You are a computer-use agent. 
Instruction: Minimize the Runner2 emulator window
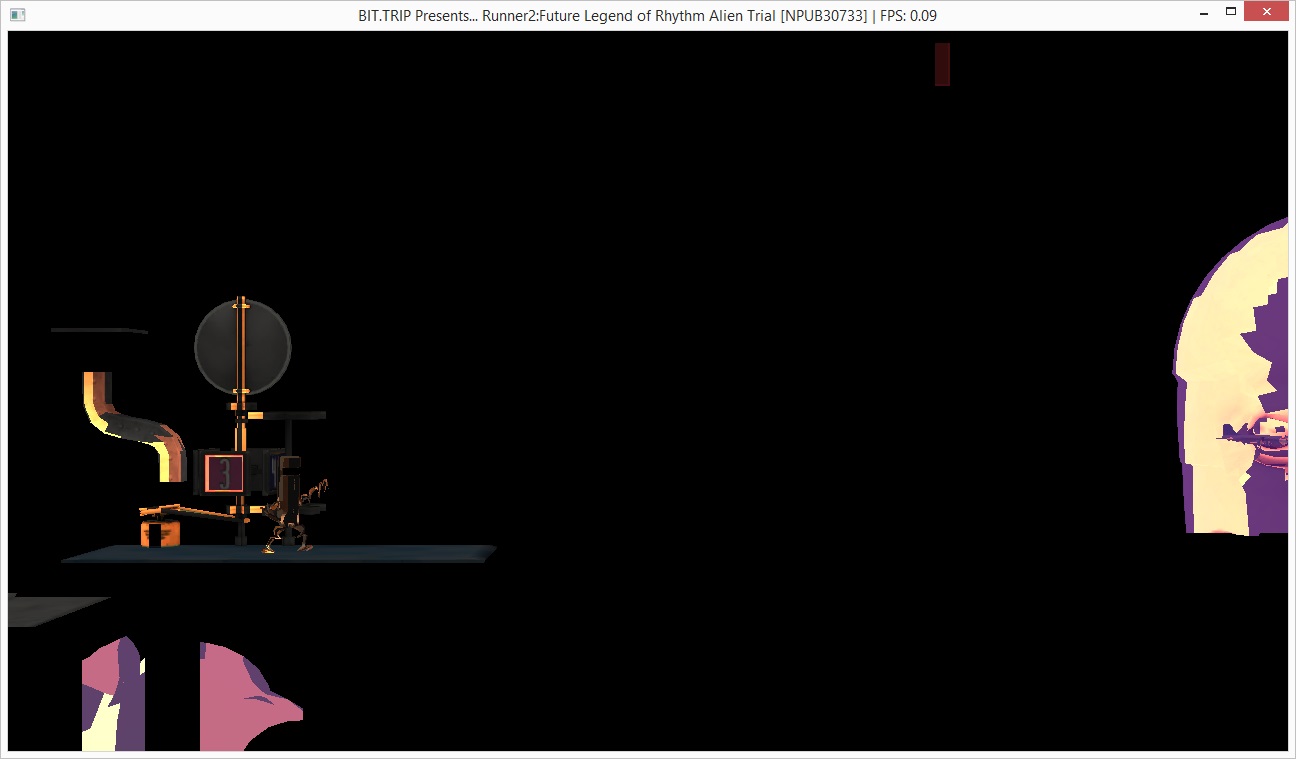tap(1204, 13)
